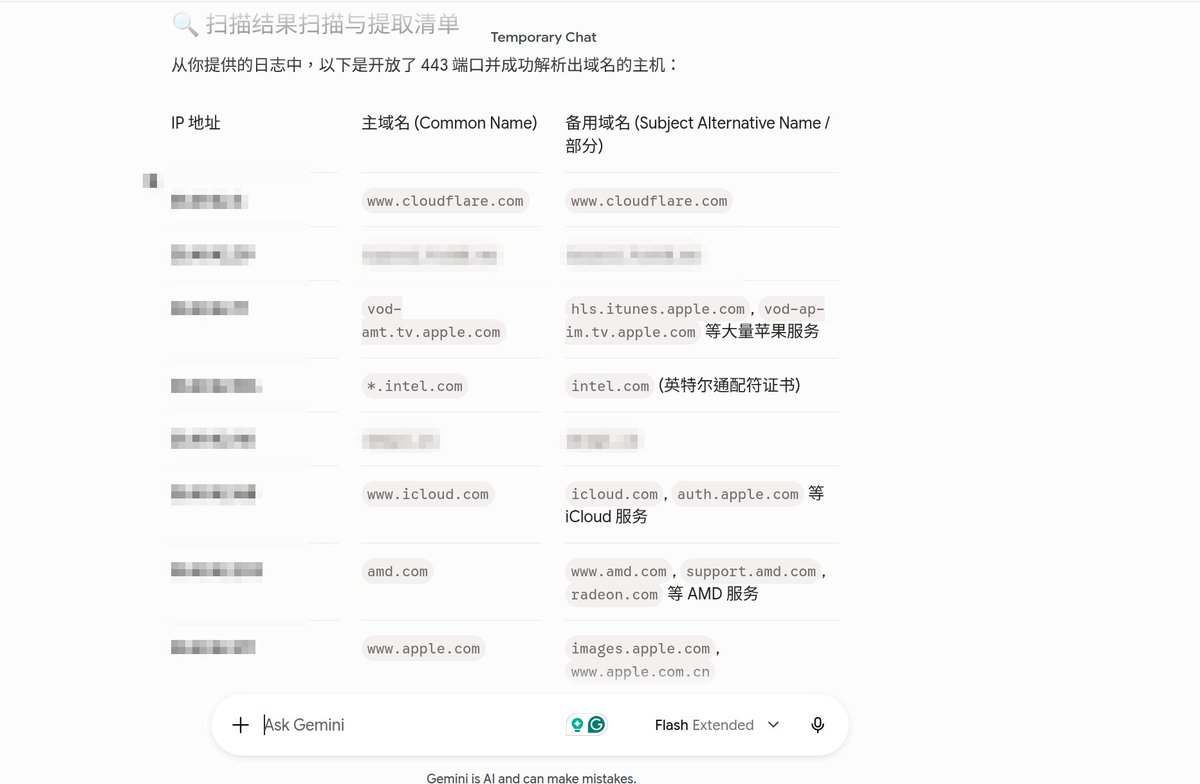Click the Temporary Chat label
The image size is (1200, 784).
click(543, 37)
